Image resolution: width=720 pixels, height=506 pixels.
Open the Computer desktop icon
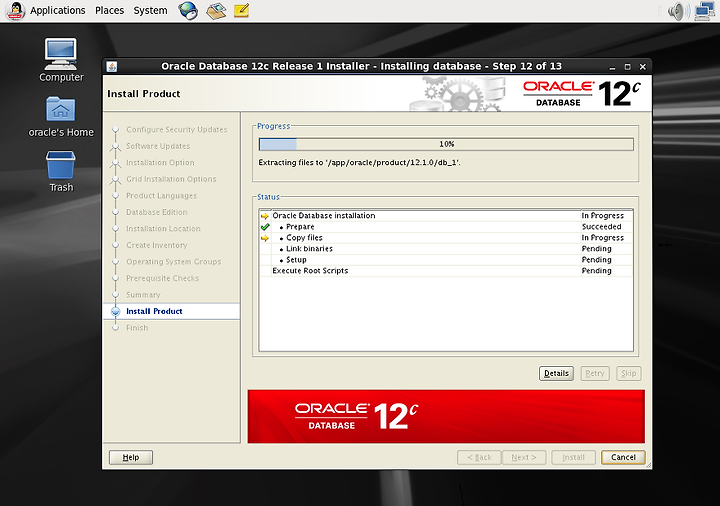61,60
